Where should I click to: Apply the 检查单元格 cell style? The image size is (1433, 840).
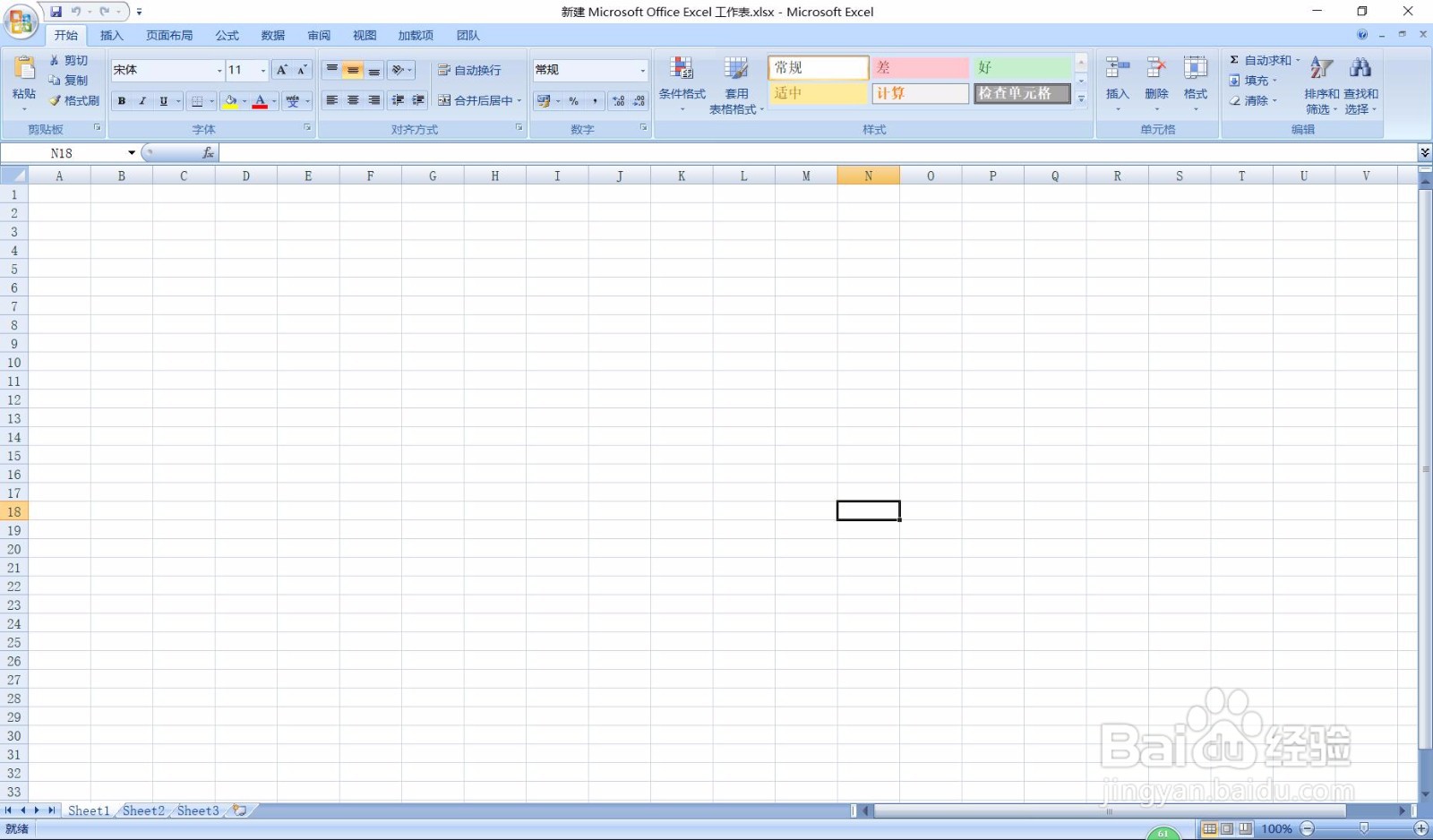click(x=1022, y=93)
